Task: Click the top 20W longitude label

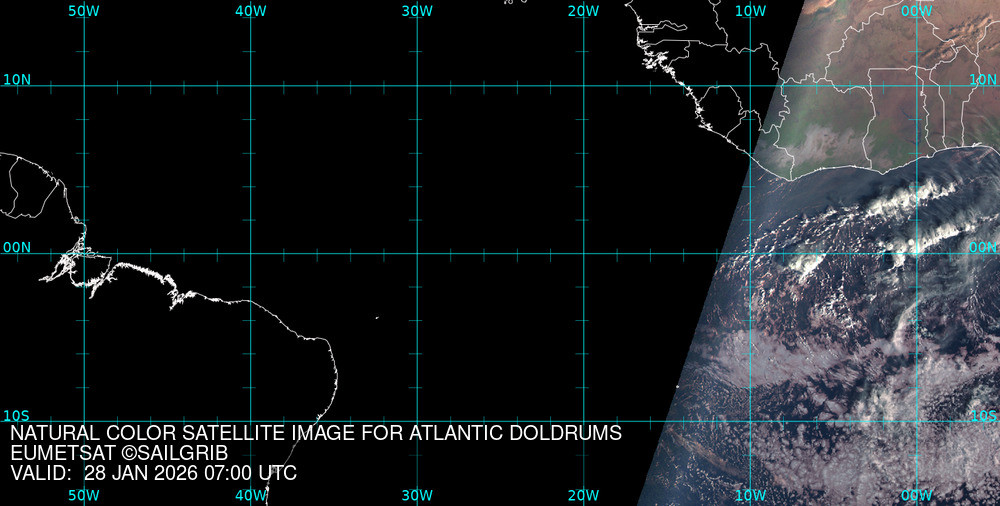Action: tap(583, 10)
